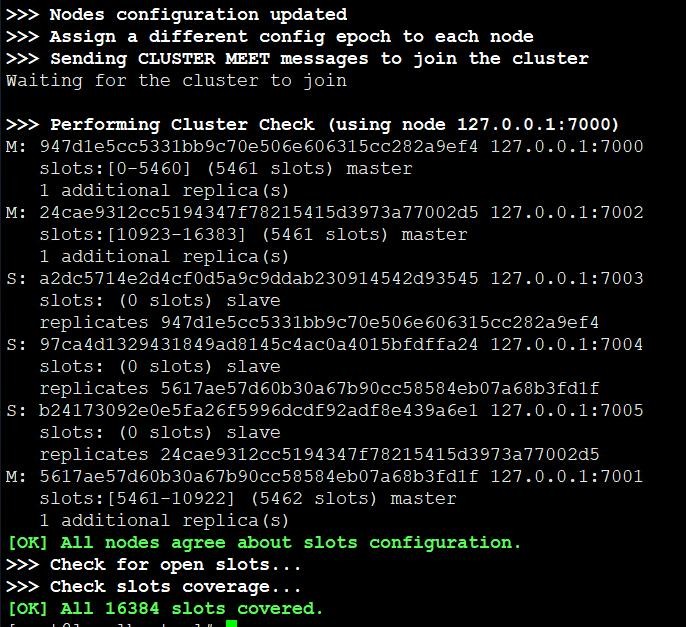Viewport: 686px width, 627px height.
Task: Click the green All 16384 slots covered line
Action: 165,608
